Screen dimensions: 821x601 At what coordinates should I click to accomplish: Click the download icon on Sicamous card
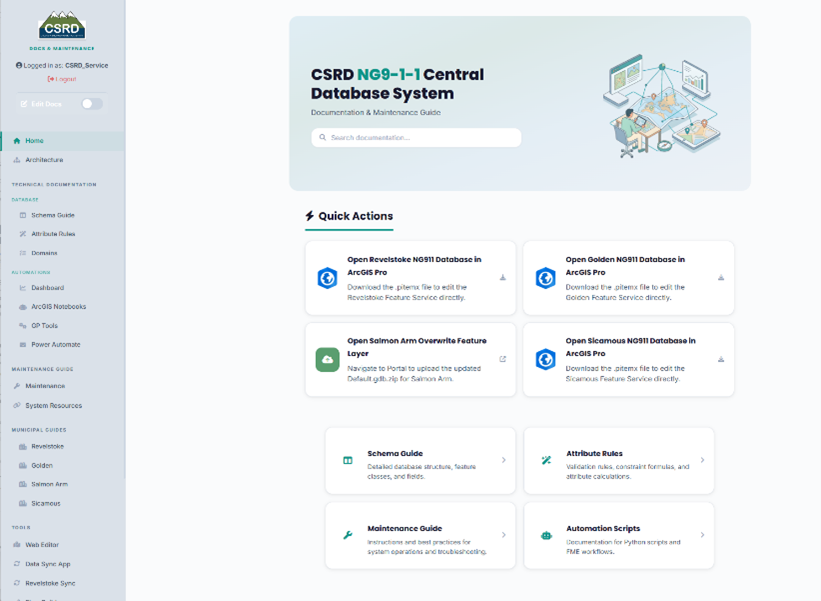pyautogui.click(x=721, y=359)
